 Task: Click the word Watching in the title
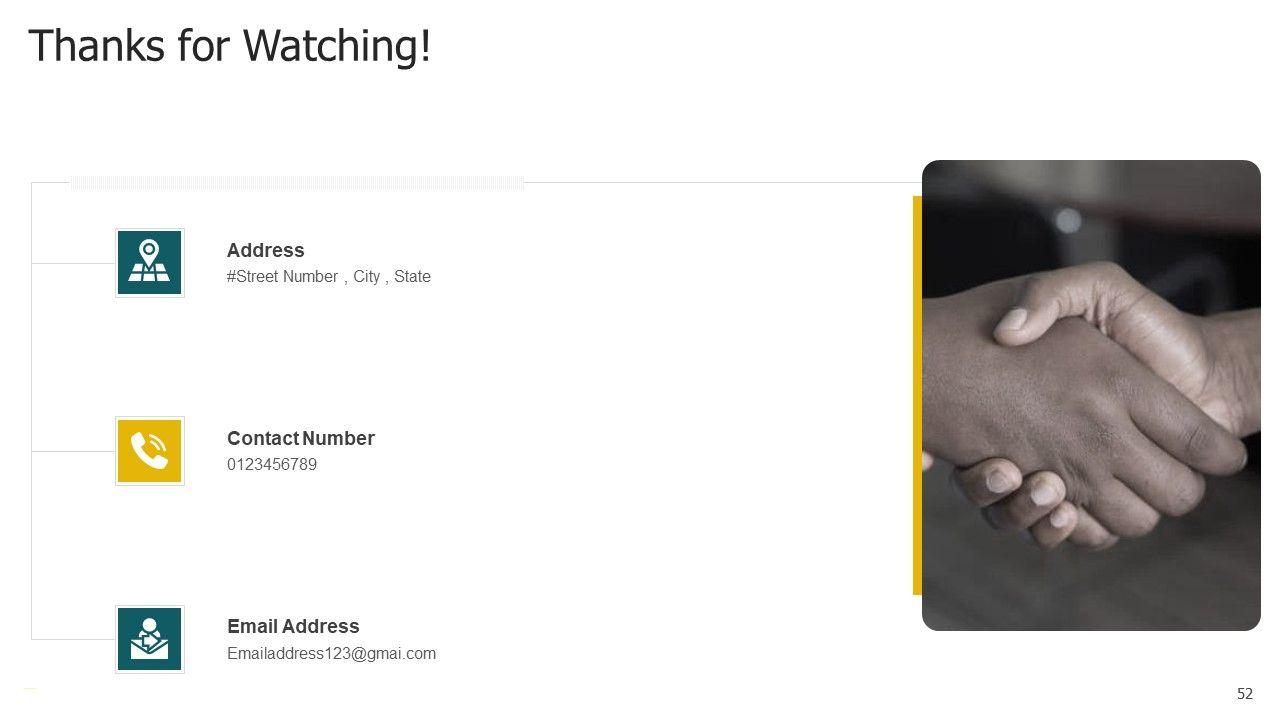[338, 46]
